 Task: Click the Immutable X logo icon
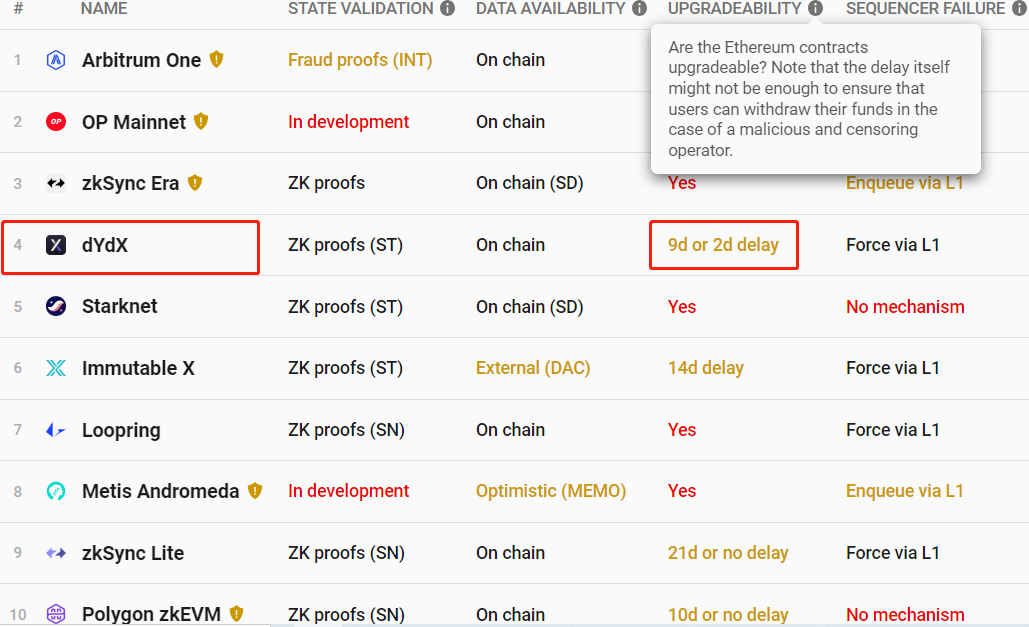(56, 368)
